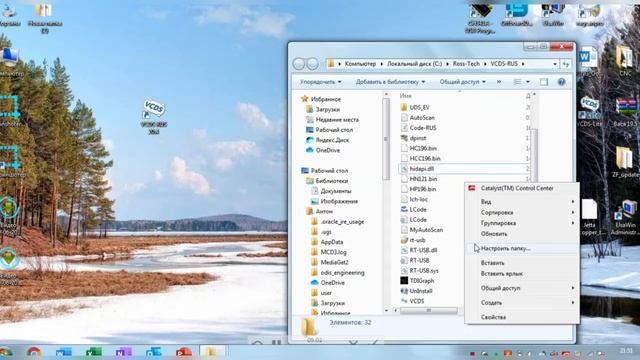Select HCC196.bin file
The height and width of the screenshot is (360, 640).
[x=425, y=158]
